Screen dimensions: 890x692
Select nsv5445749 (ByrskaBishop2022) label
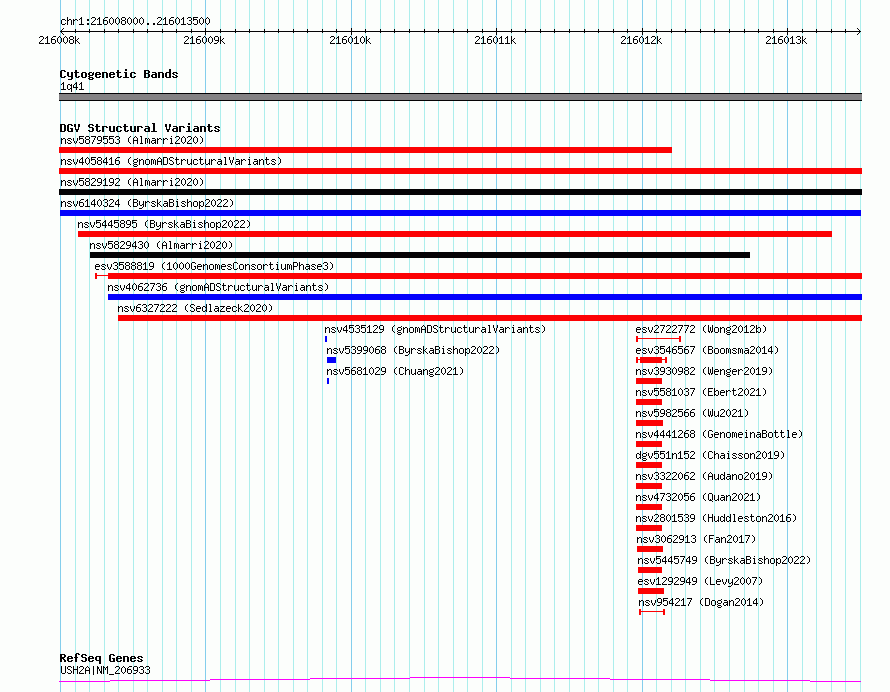click(x=724, y=560)
